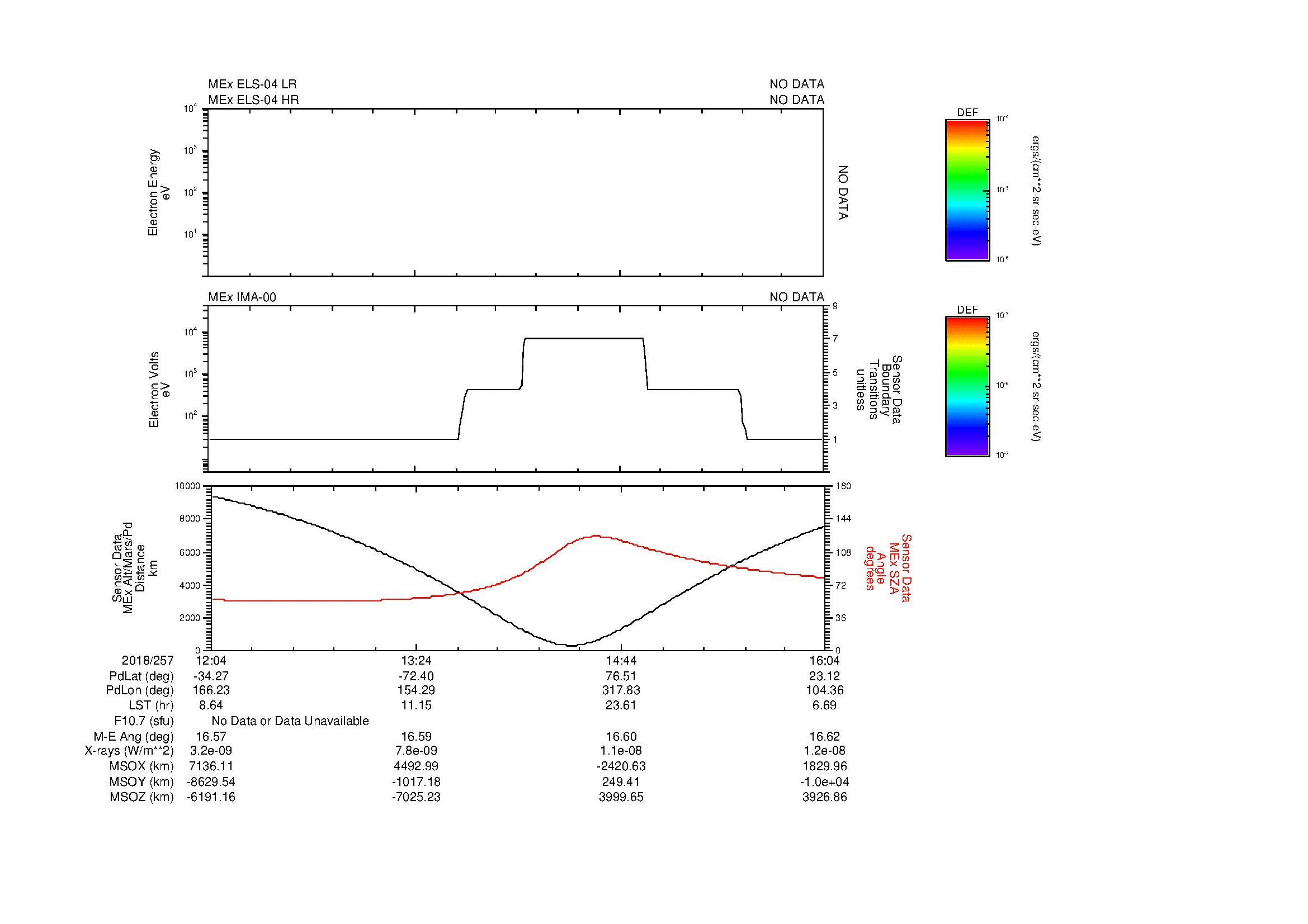This screenshot has width=1308, height=924.
Task: Click the boundary transitions plateau at level 7
Action: 584,339
